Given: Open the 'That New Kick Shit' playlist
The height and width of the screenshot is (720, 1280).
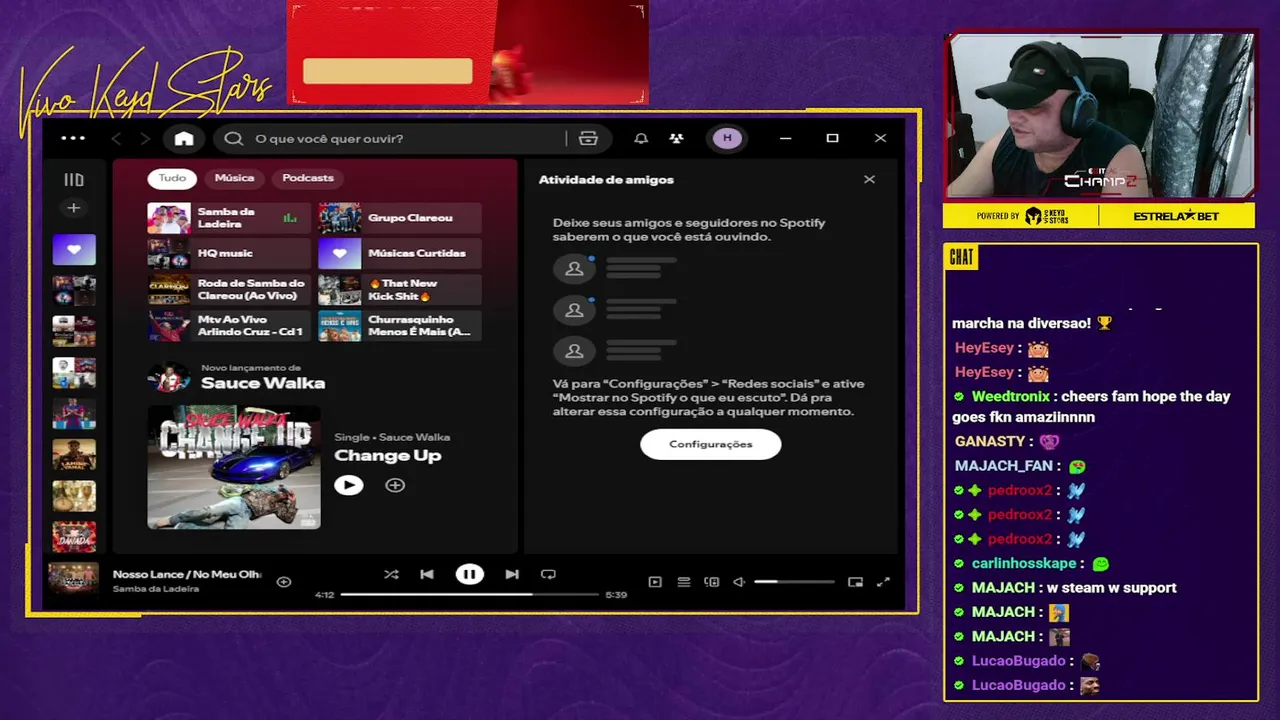Looking at the screenshot, I should point(400,290).
